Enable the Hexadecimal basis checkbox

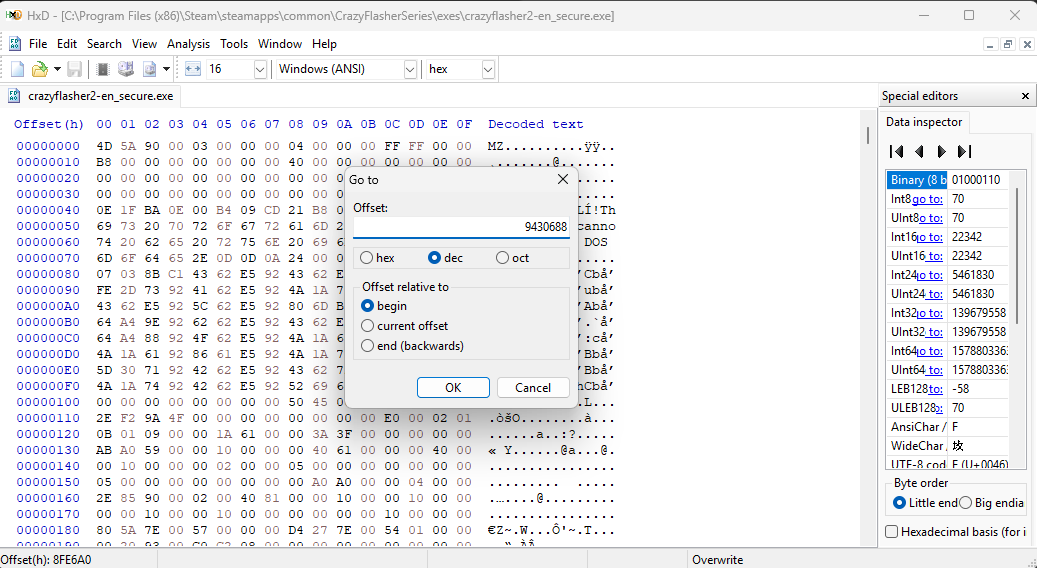coord(892,532)
